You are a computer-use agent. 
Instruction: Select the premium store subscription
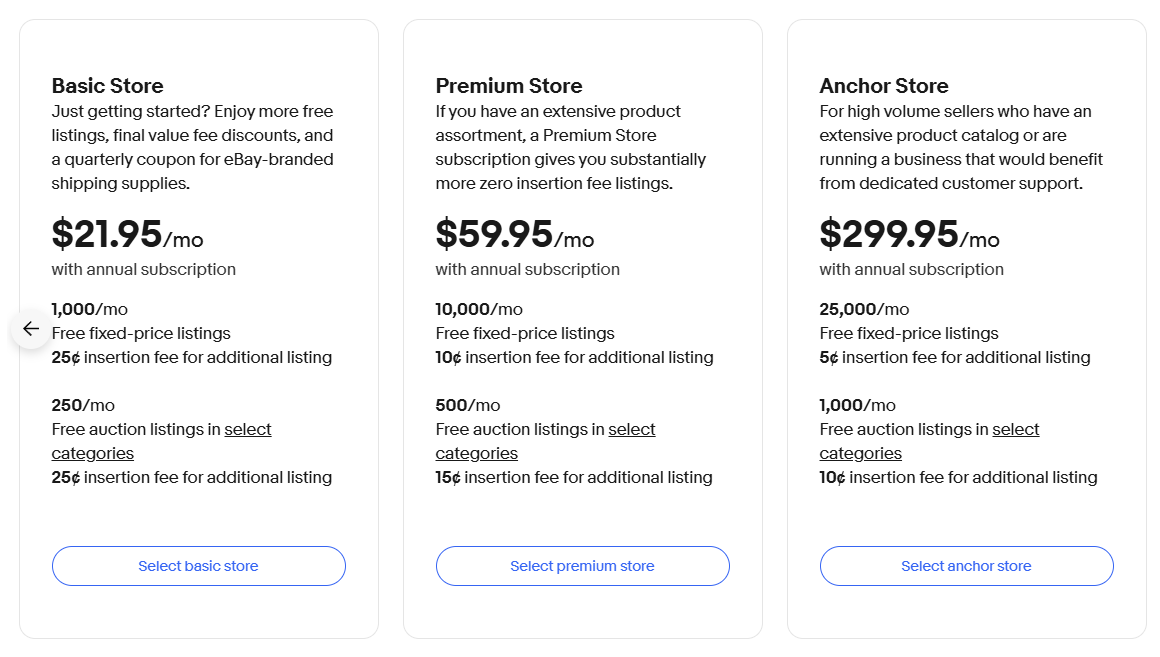[582, 566]
